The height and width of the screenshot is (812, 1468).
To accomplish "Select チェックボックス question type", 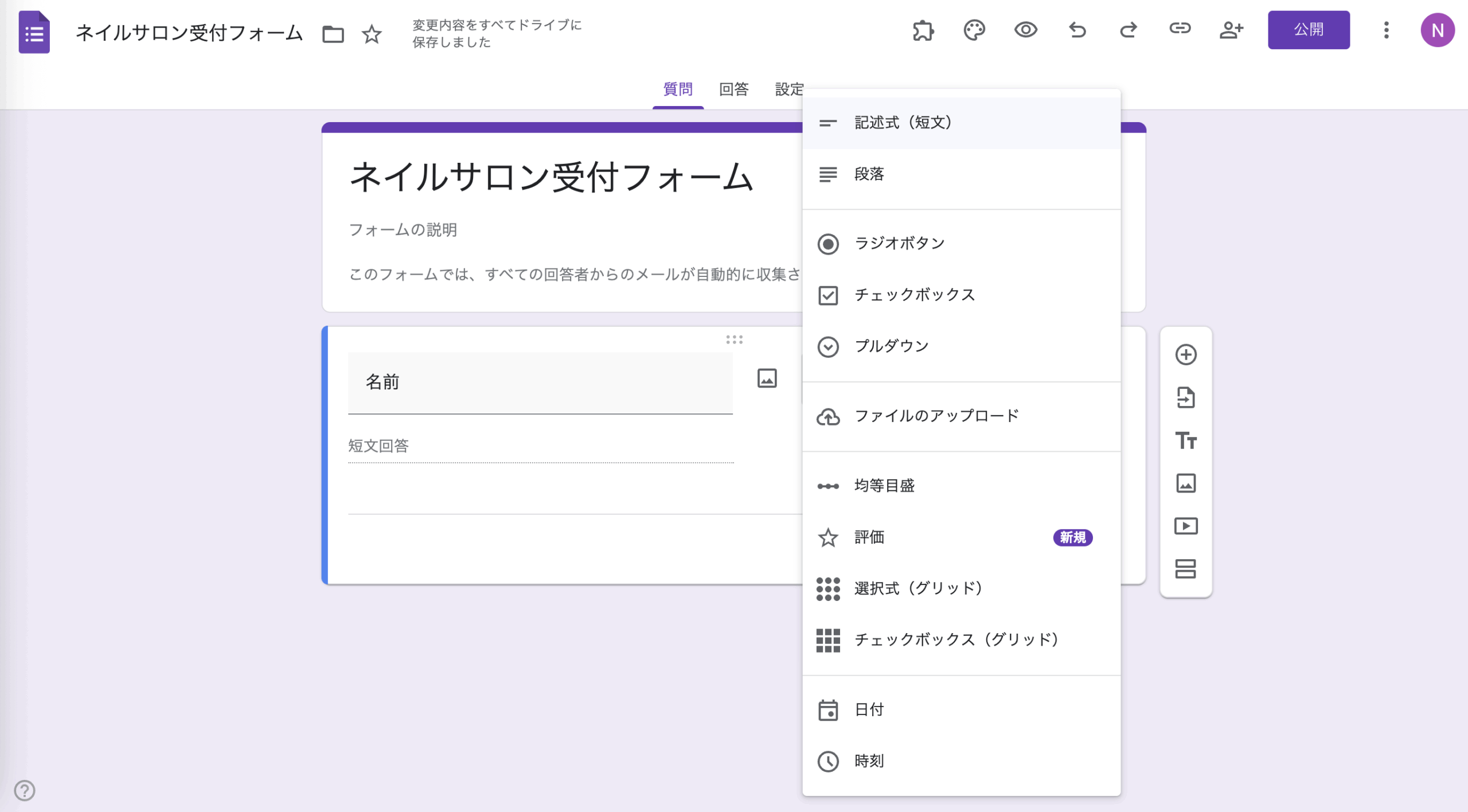I will (914, 295).
